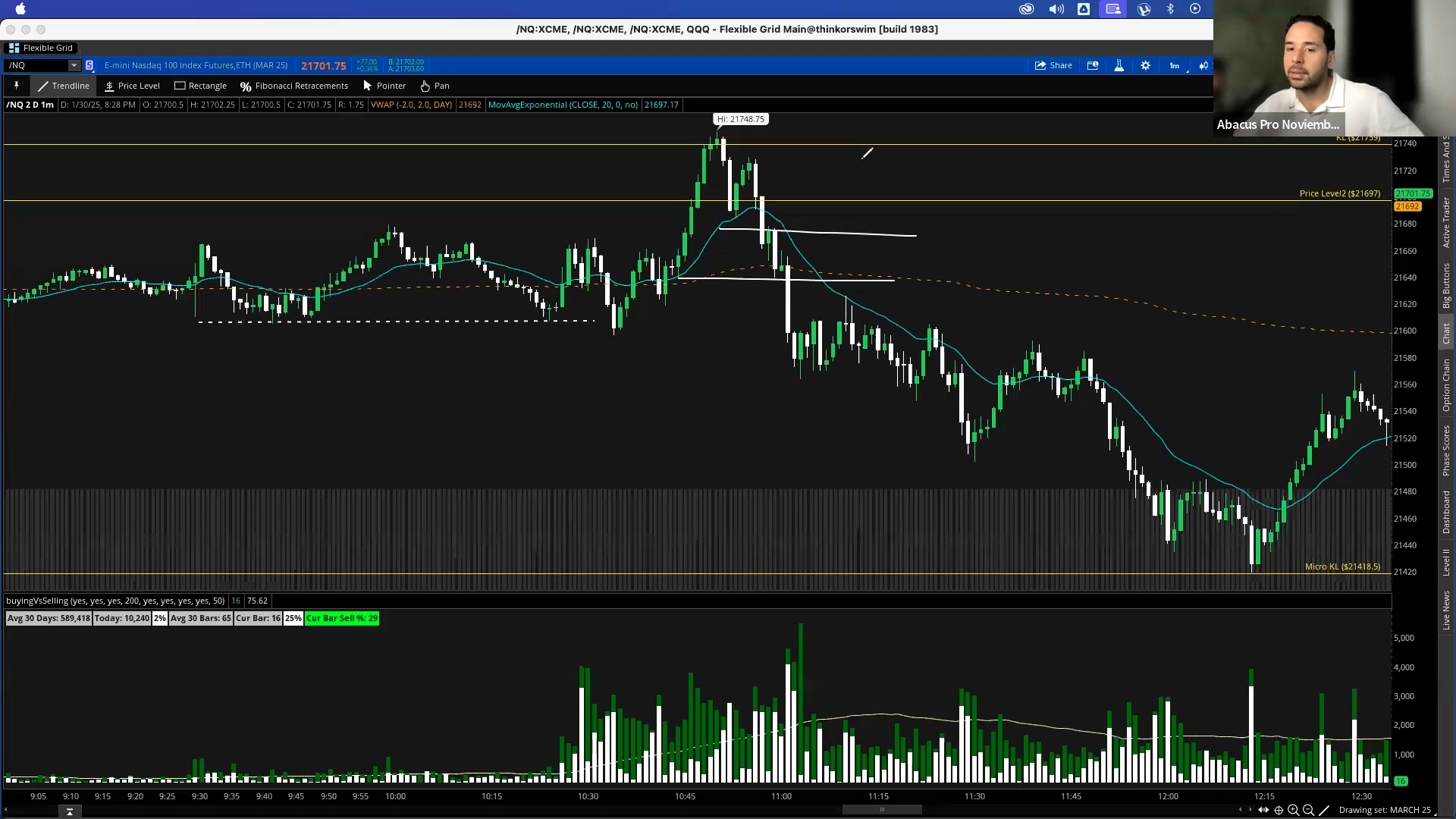Click the zoom out magnifier icon
The image size is (1456, 819).
point(1308,810)
